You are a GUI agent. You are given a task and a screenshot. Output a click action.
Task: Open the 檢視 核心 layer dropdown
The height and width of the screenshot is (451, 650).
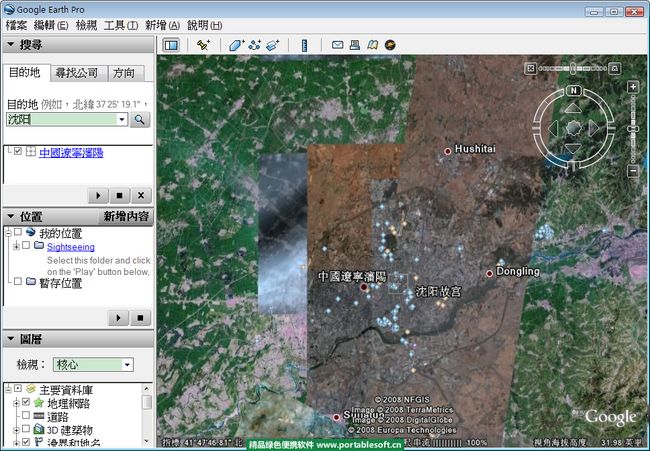point(127,365)
